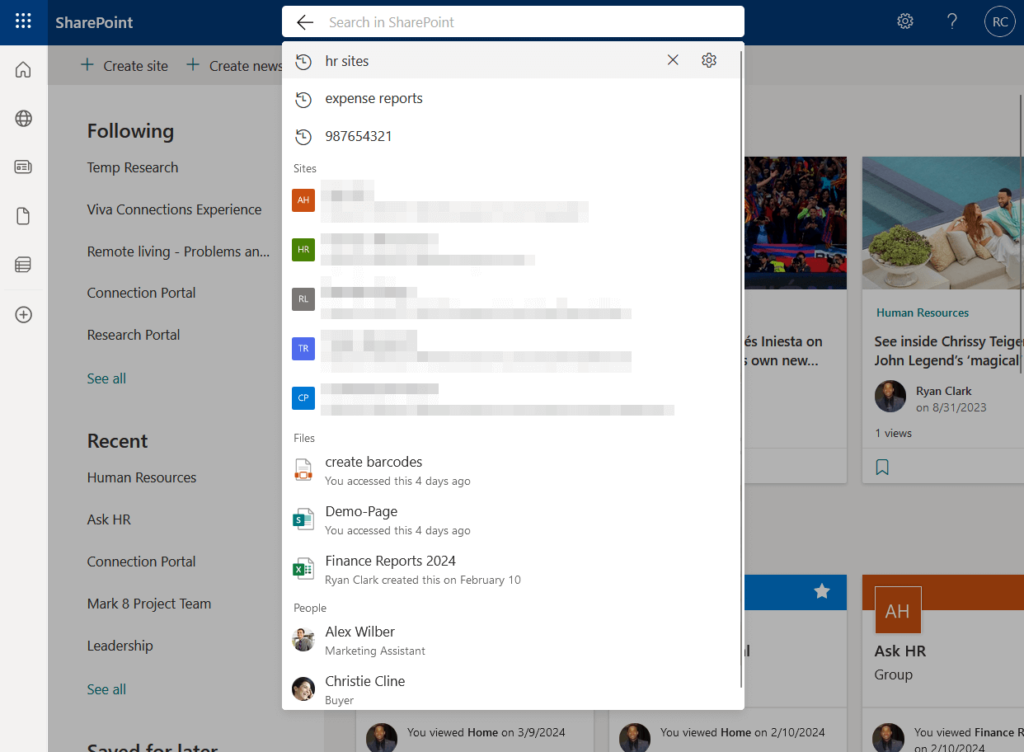
Task: Open the RC account avatar
Action: pos(999,22)
